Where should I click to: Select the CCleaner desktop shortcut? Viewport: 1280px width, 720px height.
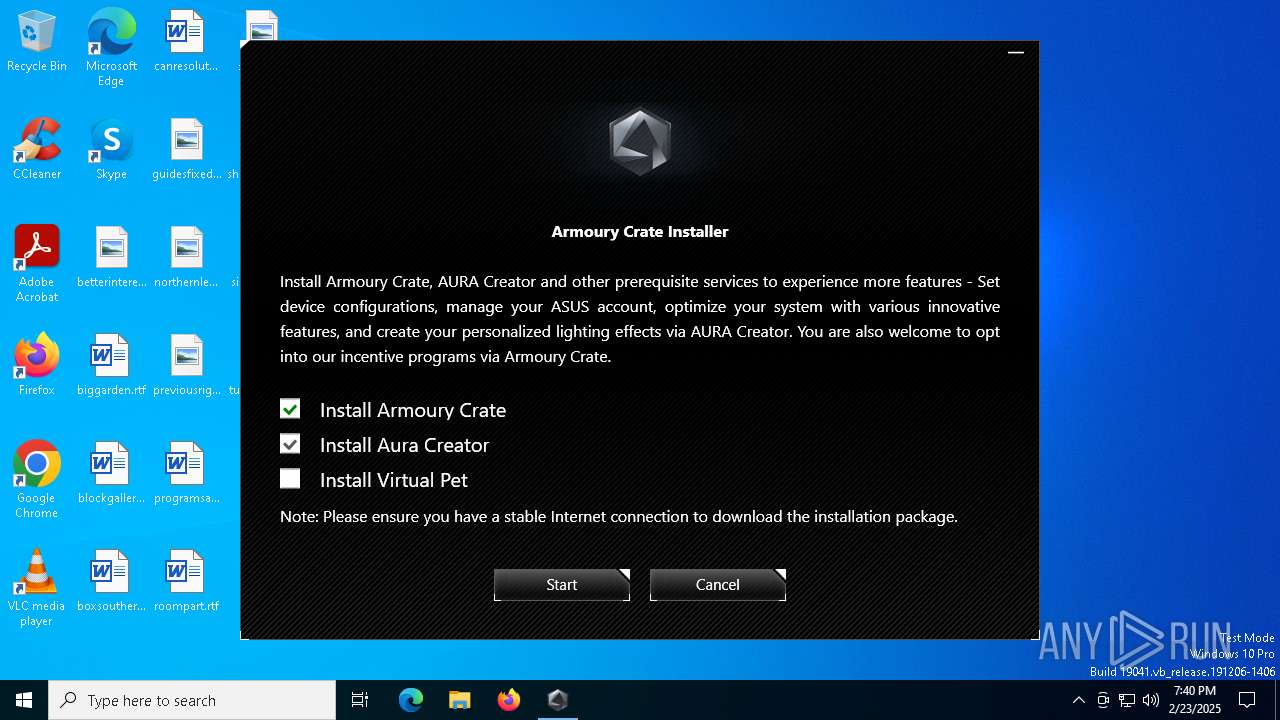37,150
